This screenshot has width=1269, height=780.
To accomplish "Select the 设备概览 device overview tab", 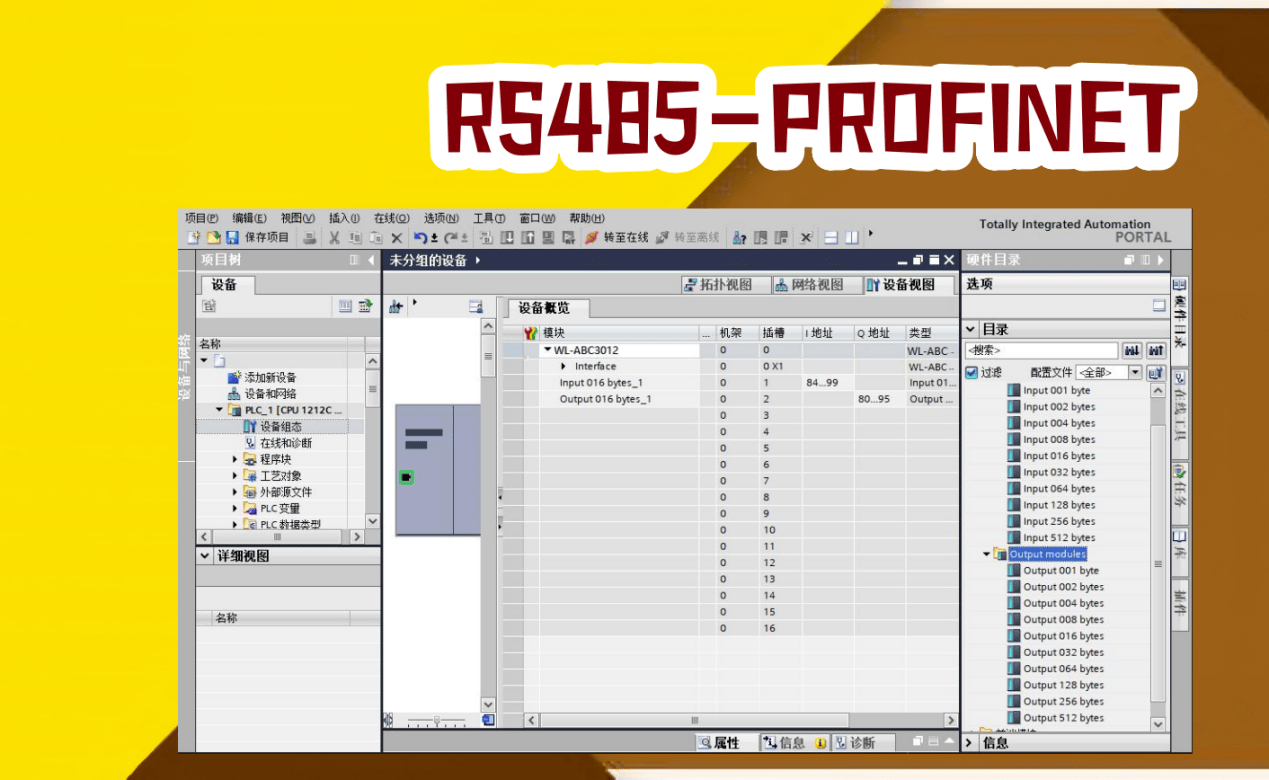I will [547, 308].
